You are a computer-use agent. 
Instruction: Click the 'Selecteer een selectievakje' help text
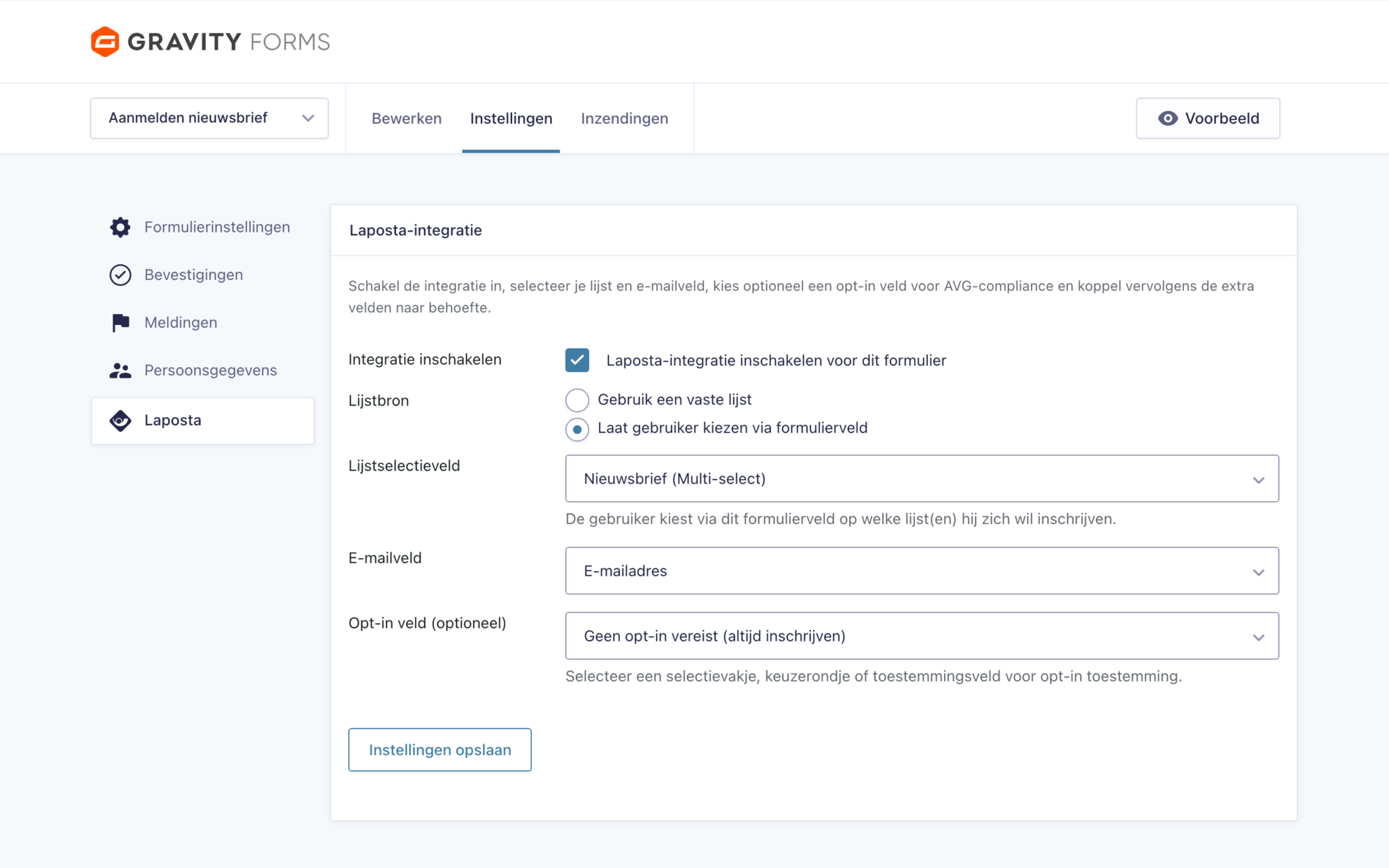pyautogui.click(x=874, y=677)
